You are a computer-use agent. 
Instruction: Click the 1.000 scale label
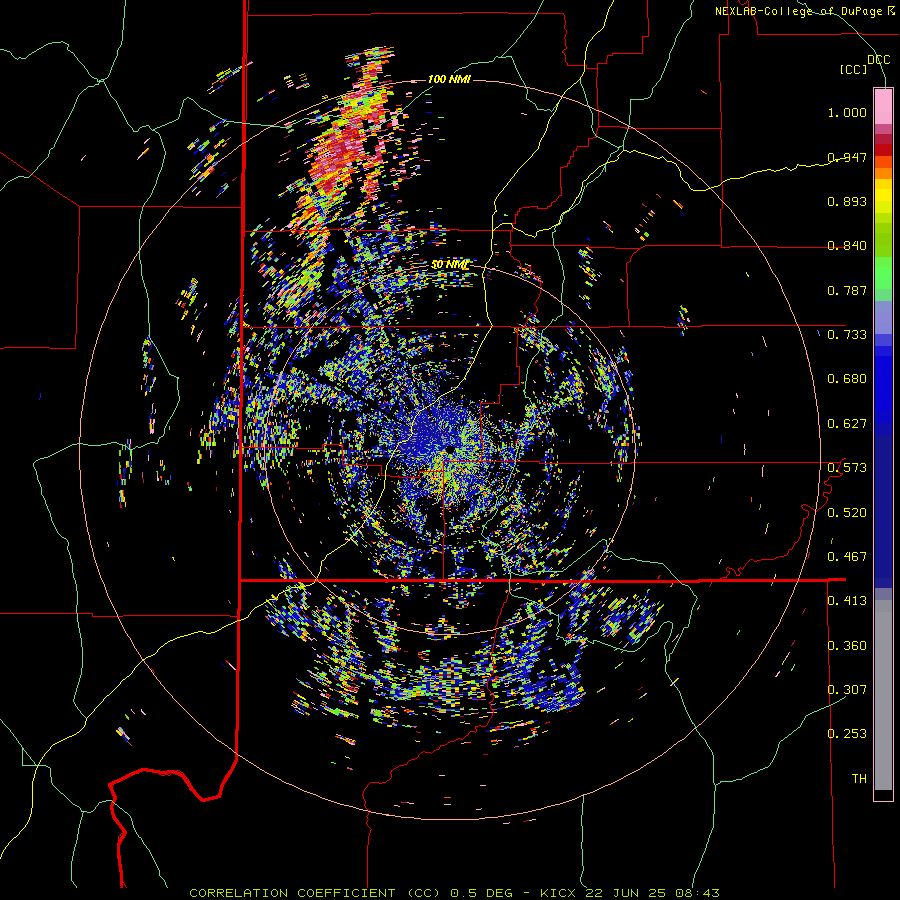tap(847, 112)
